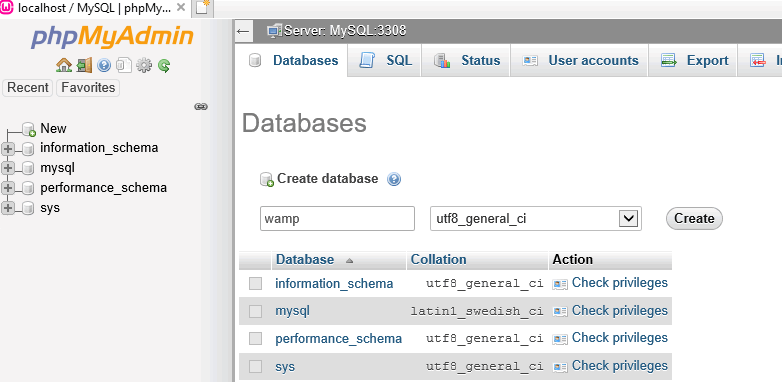This screenshot has width=782, height=382.
Task: Select New in the navigation tree
Action: click(53, 129)
